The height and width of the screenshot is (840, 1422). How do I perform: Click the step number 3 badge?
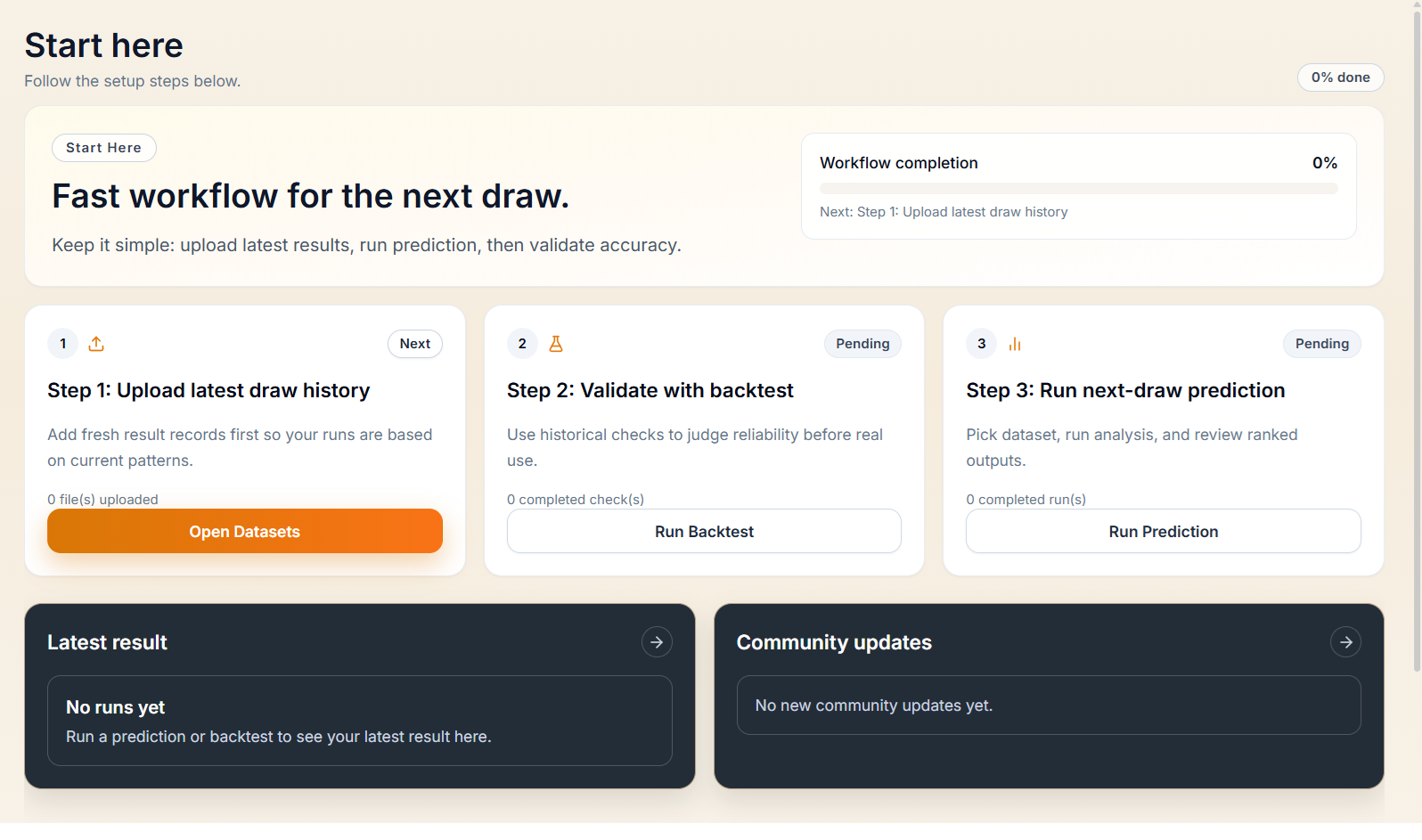pos(982,344)
